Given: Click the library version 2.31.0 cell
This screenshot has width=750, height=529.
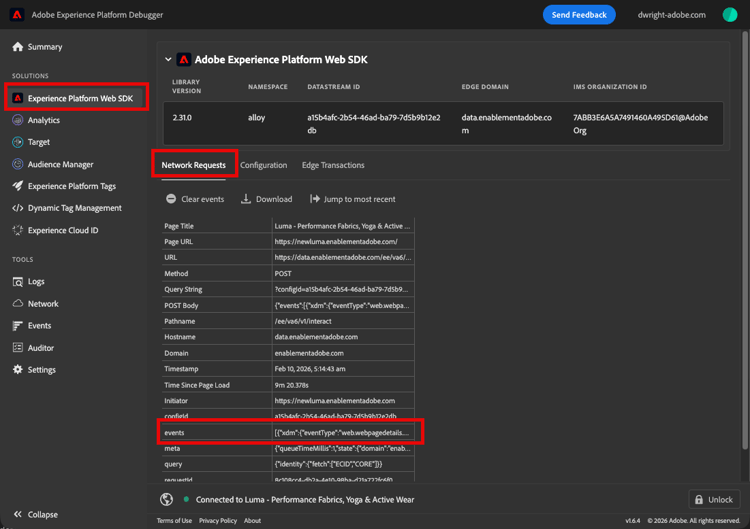Looking at the screenshot, I should 182,118.
